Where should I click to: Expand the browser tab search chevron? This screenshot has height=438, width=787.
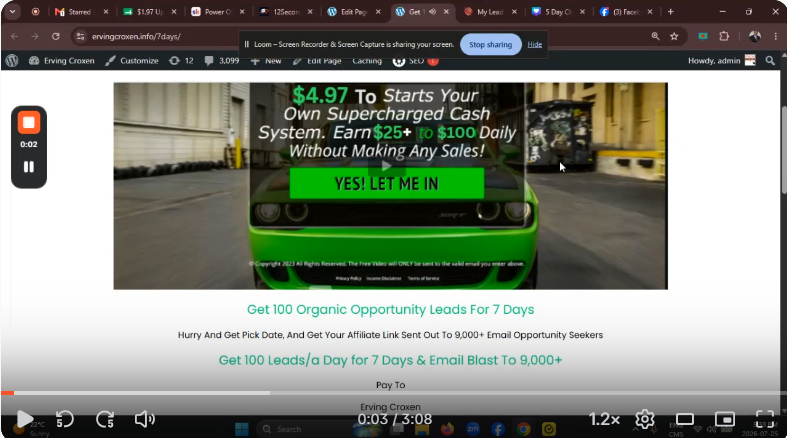[12, 12]
